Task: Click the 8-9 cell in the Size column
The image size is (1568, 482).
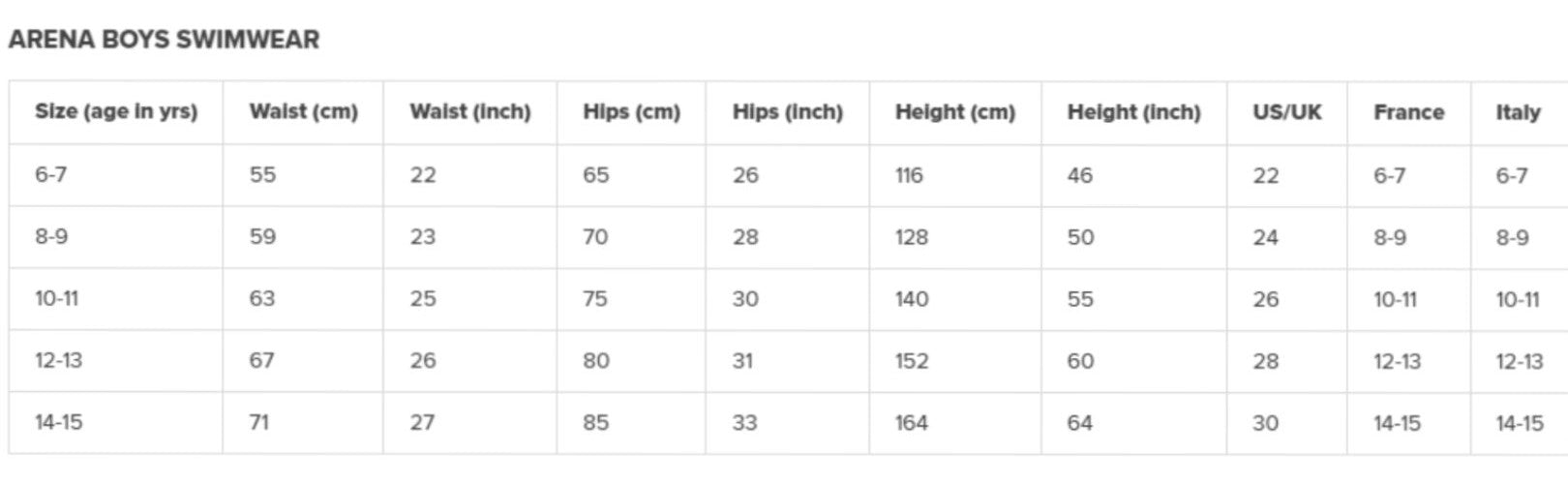Action: [x=51, y=237]
